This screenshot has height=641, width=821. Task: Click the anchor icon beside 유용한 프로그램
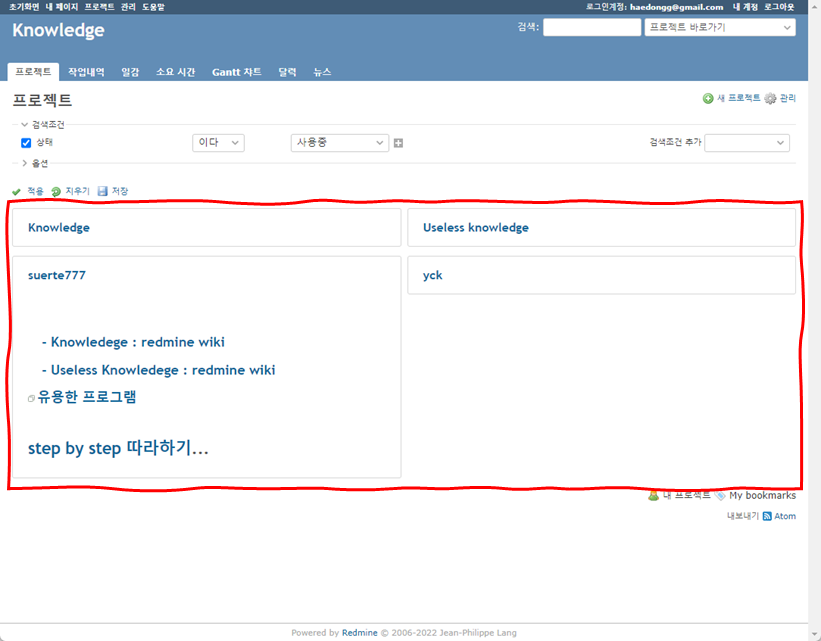tap(31, 399)
